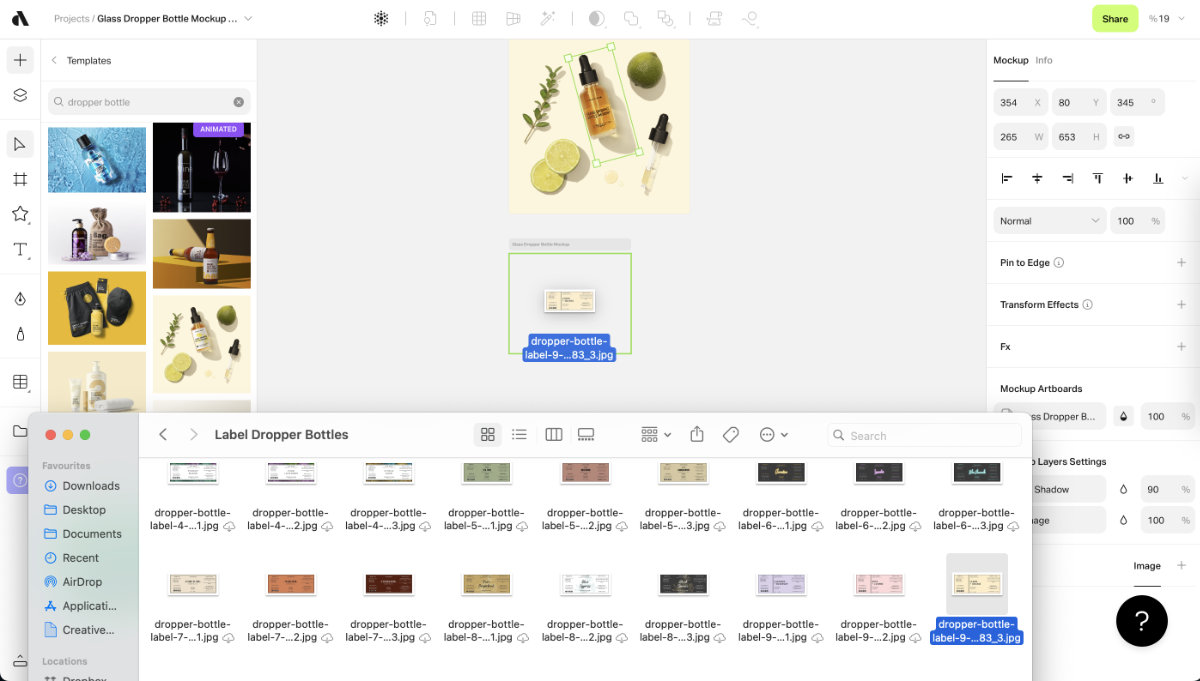Add an Image with plus button
This screenshot has height=681, width=1200.
1181,565
